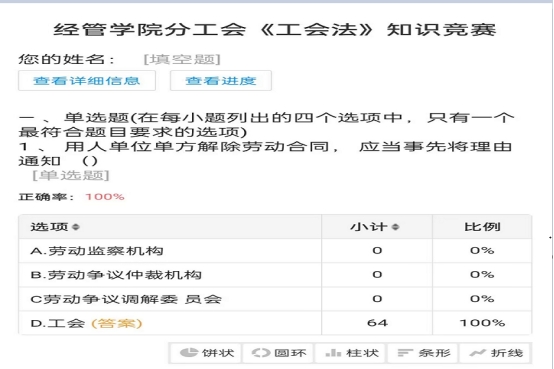Sort table by 小计 column arrow
Screen dimensions: 554x369
395,227
